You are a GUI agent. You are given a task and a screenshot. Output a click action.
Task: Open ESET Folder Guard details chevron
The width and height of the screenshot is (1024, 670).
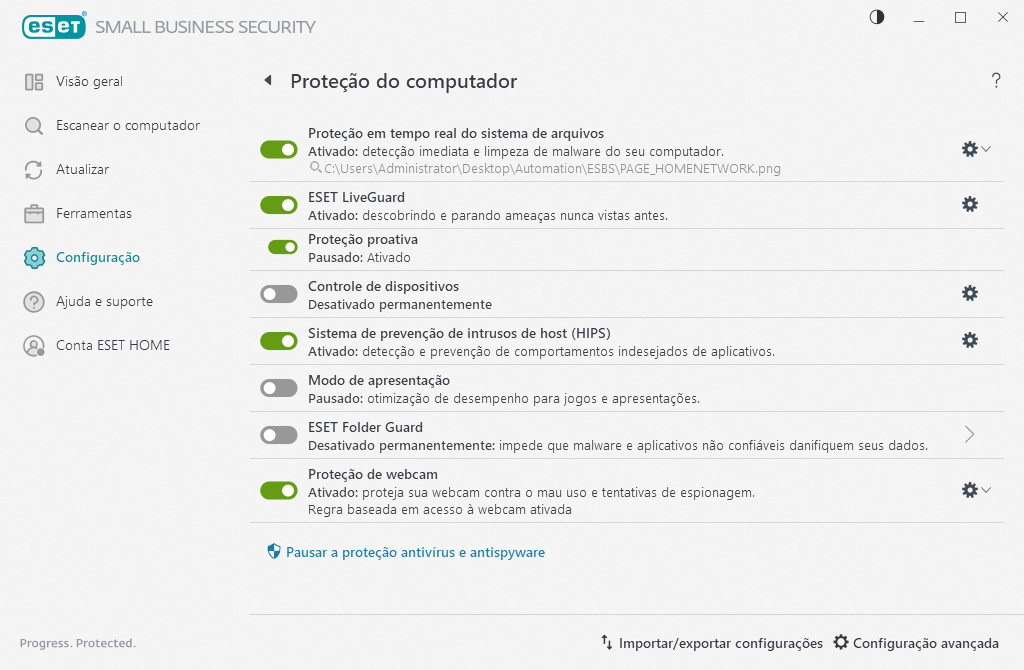coord(968,434)
